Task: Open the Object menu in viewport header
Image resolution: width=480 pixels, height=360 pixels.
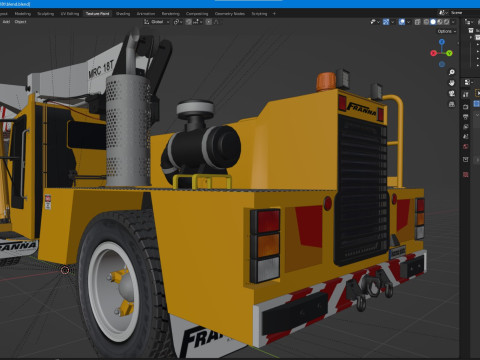Action: (20, 22)
